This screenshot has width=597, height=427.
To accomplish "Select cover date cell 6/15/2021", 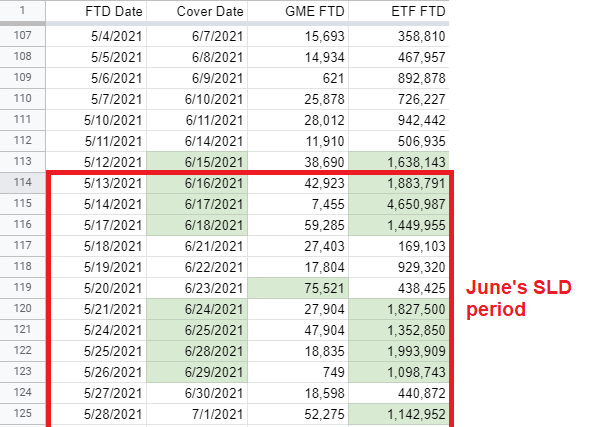I will point(197,162).
